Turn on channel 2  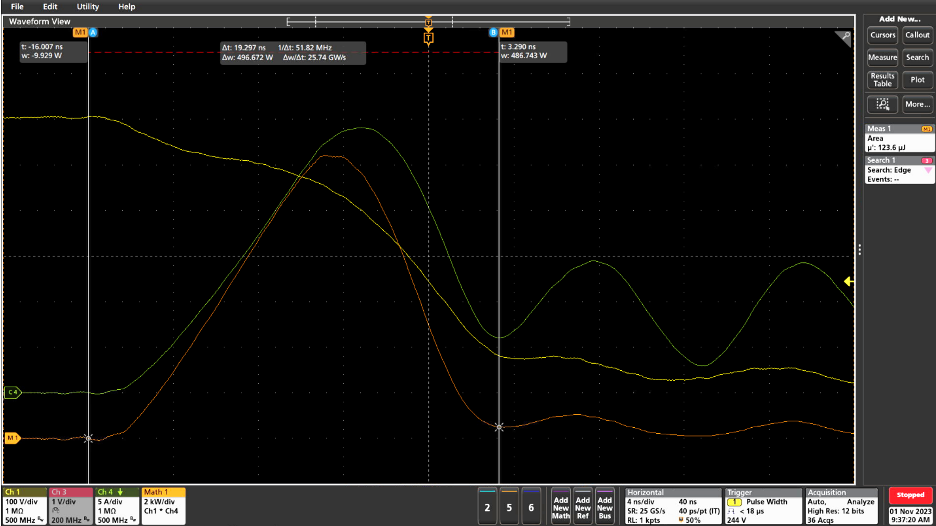487,506
